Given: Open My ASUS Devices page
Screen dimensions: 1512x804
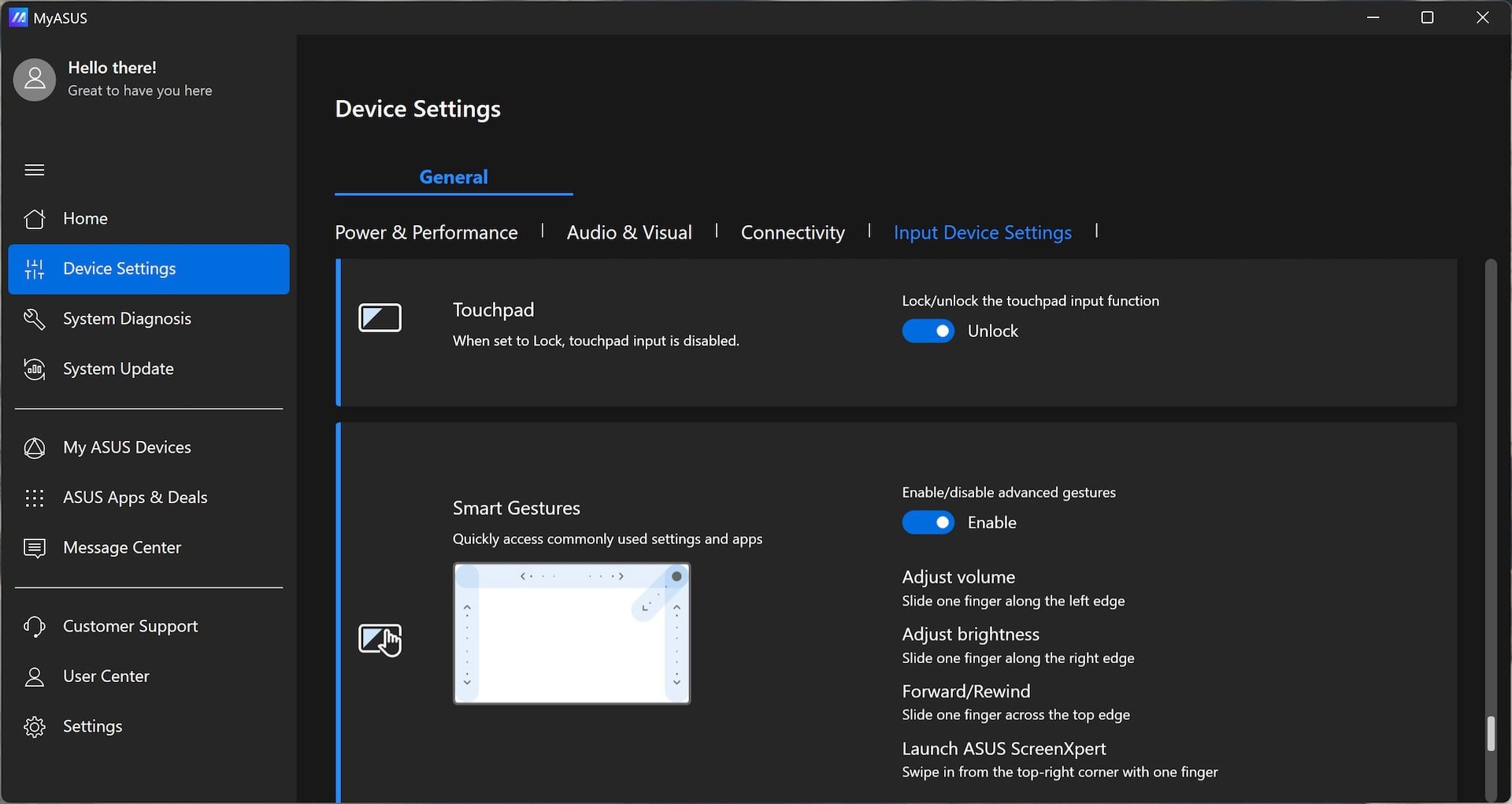Looking at the screenshot, I should (x=149, y=447).
